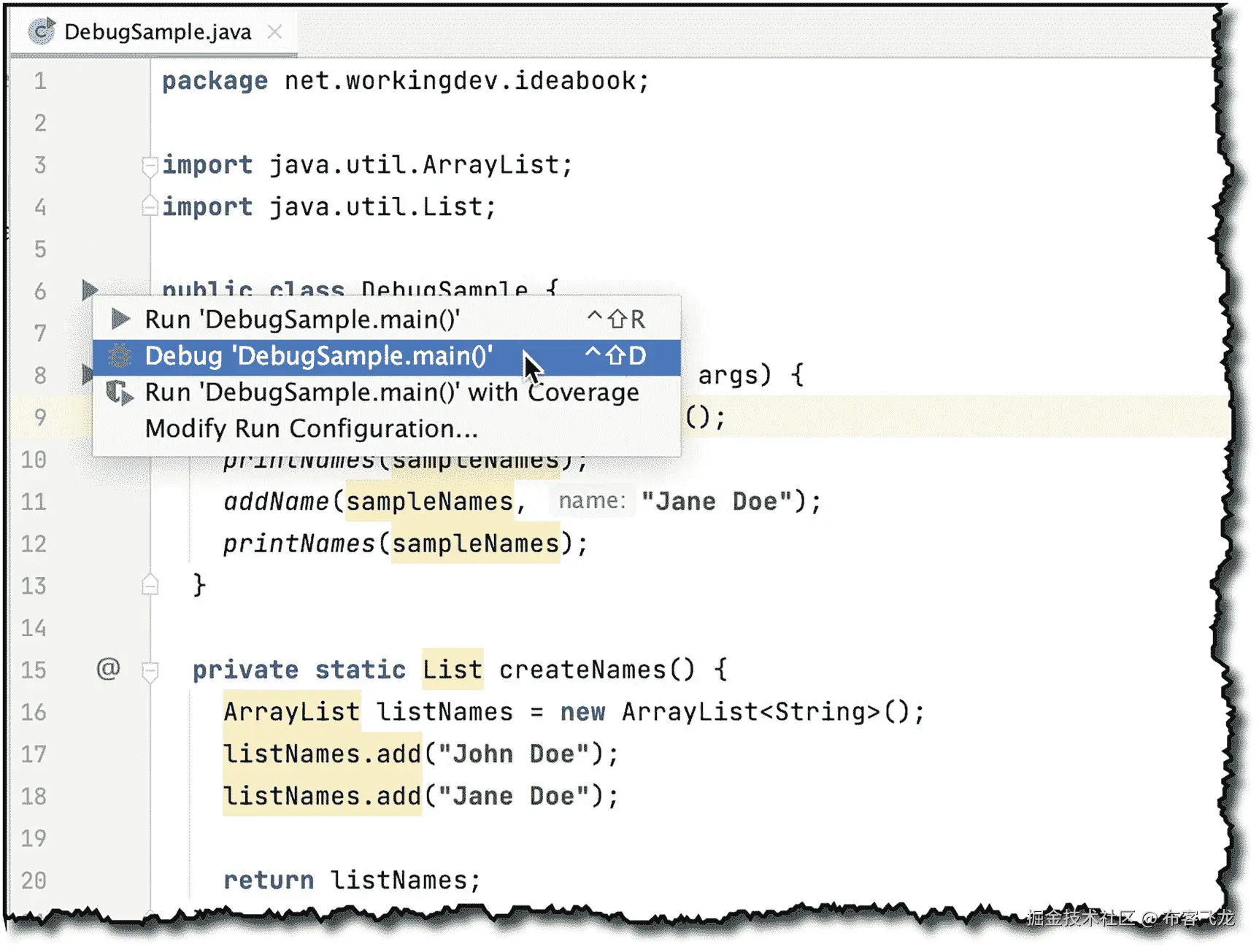Click the @ annotation gutter icon at line 15

(x=107, y=669)
